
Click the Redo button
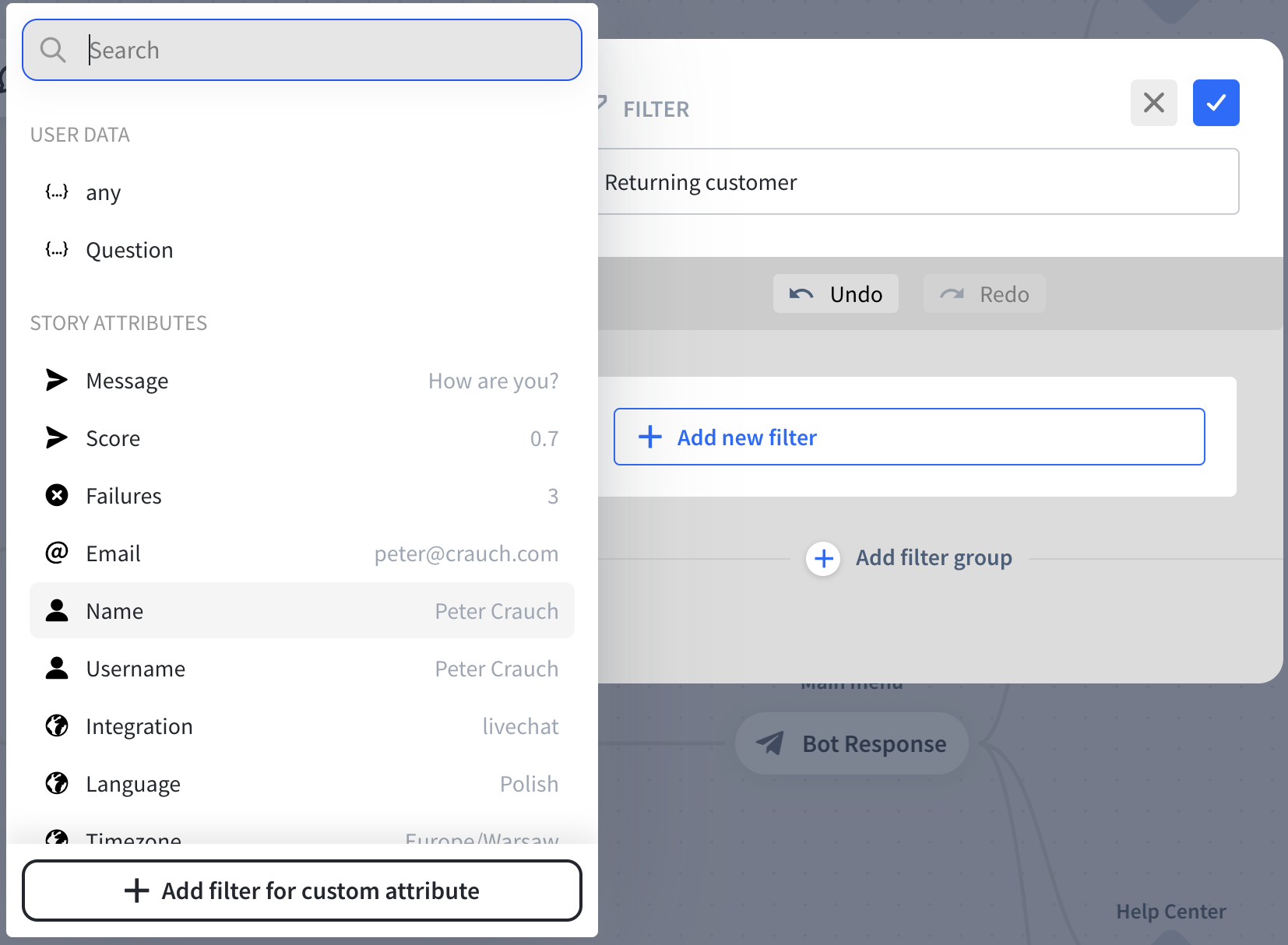tap(984, 293)
